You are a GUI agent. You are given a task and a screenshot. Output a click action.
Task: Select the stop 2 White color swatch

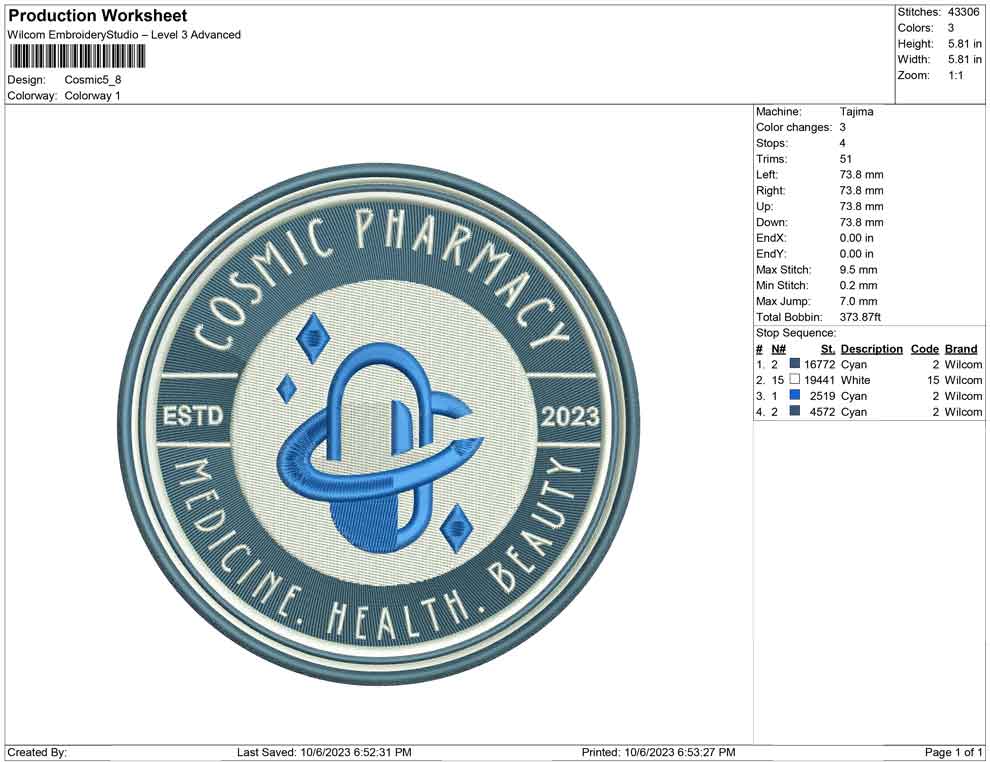click(x=794, y=379)
